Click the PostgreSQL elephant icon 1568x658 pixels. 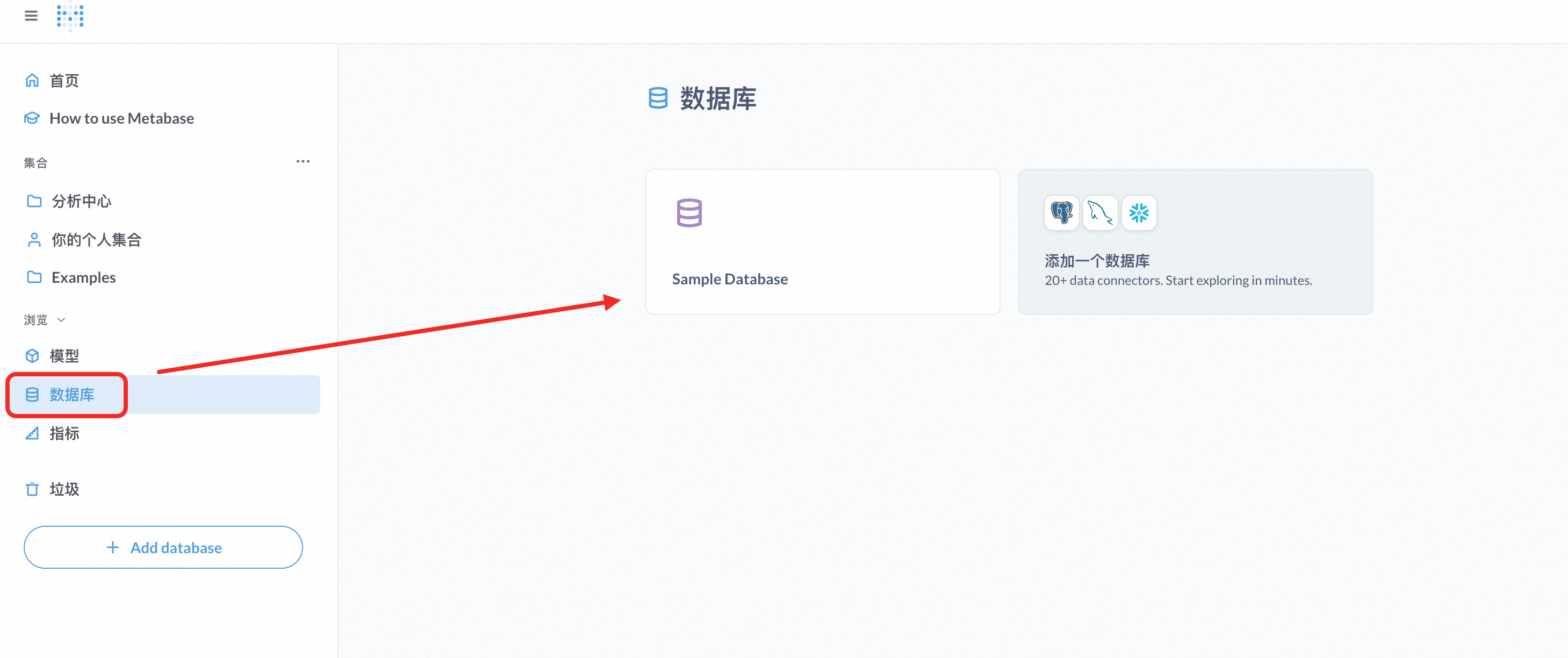click(1061, 212)
